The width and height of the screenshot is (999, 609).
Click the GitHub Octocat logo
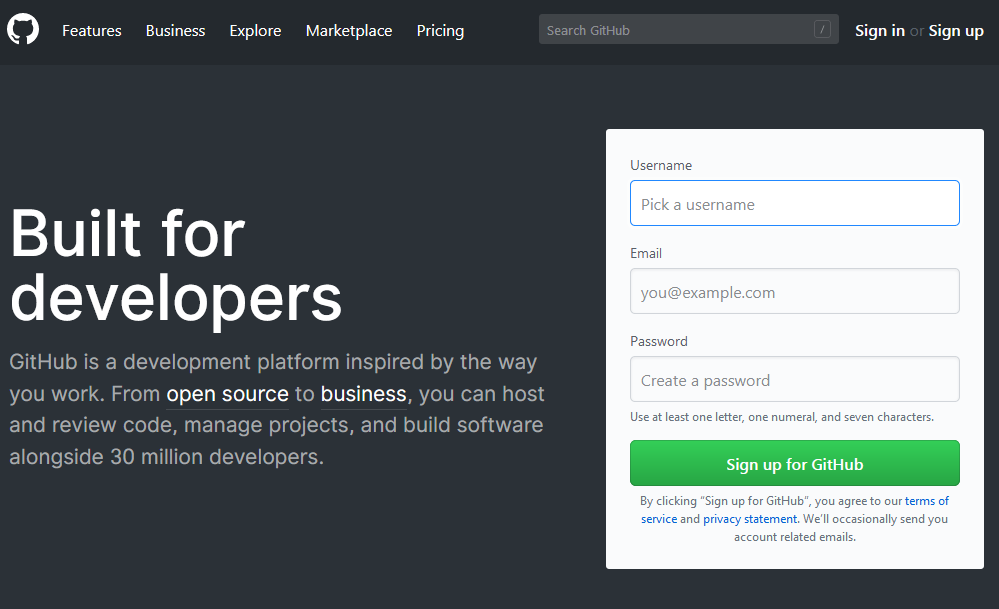(x=23, y=30)
